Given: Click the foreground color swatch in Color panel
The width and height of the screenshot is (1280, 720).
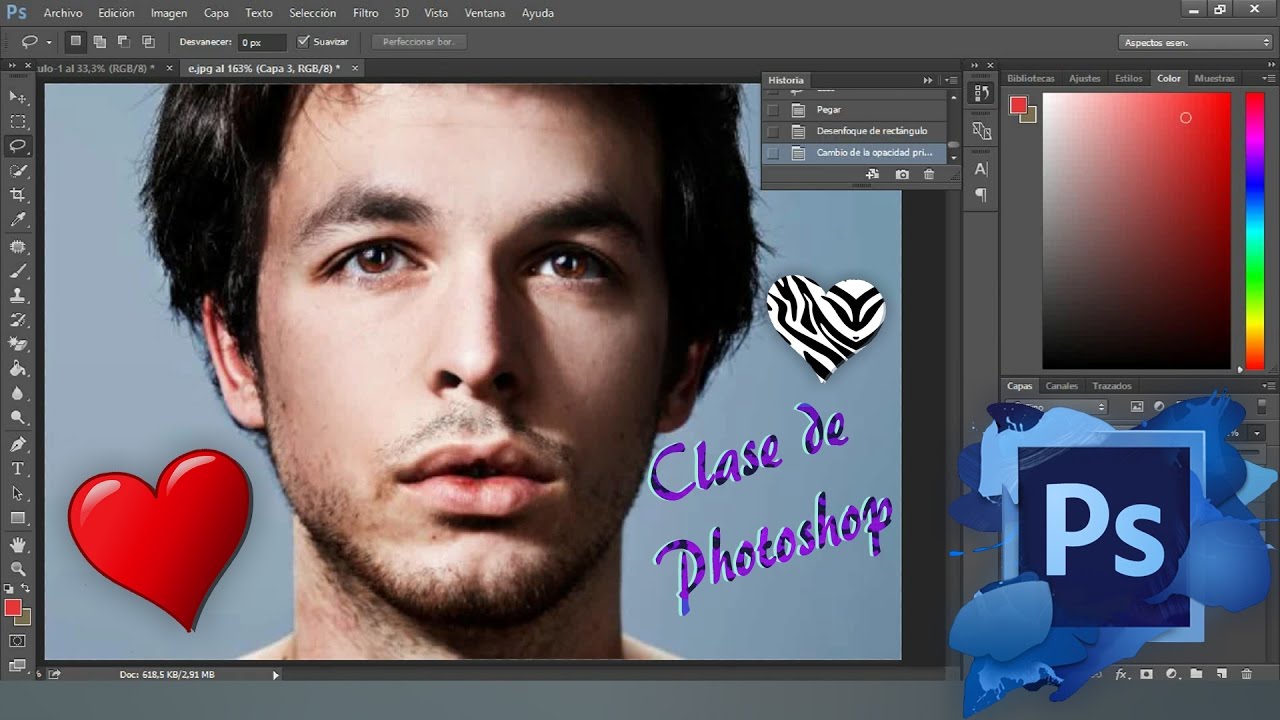Looking at the screenshot, I should [1018, 105].
